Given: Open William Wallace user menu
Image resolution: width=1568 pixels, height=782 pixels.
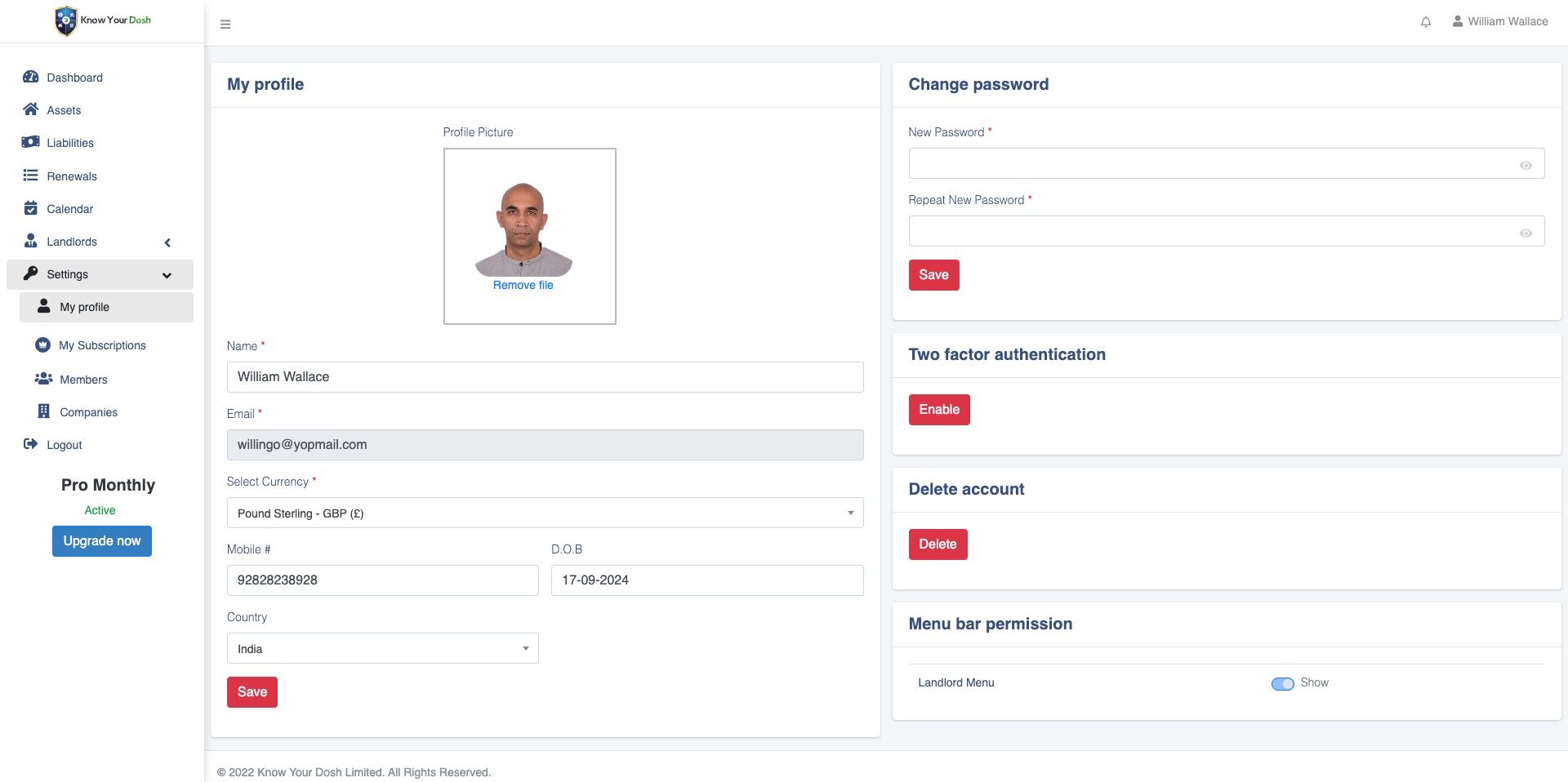Looking at the screenshot, I should pyautogui.click(x=1500, y=21).
